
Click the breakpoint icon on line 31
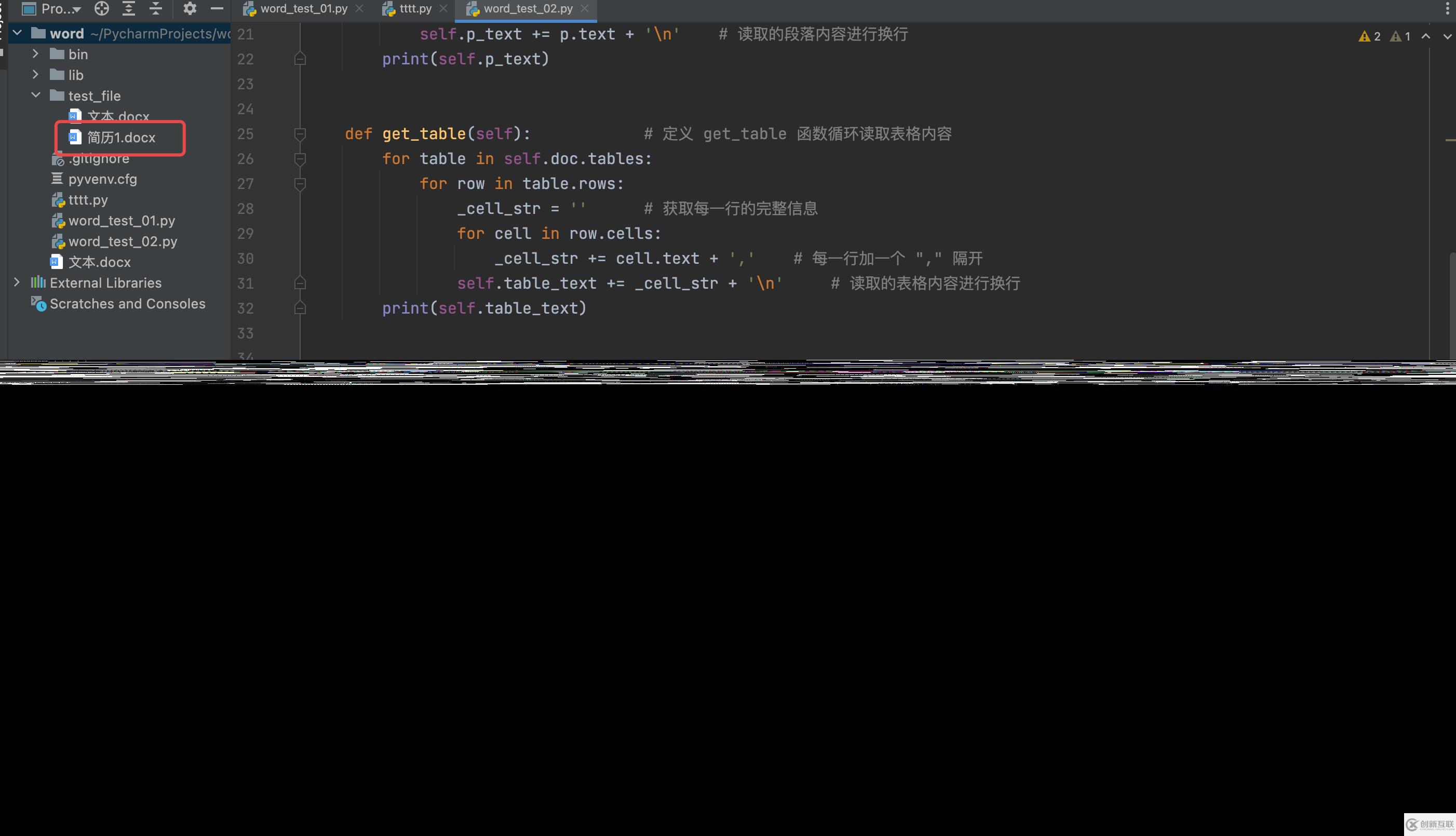(300, 283)
